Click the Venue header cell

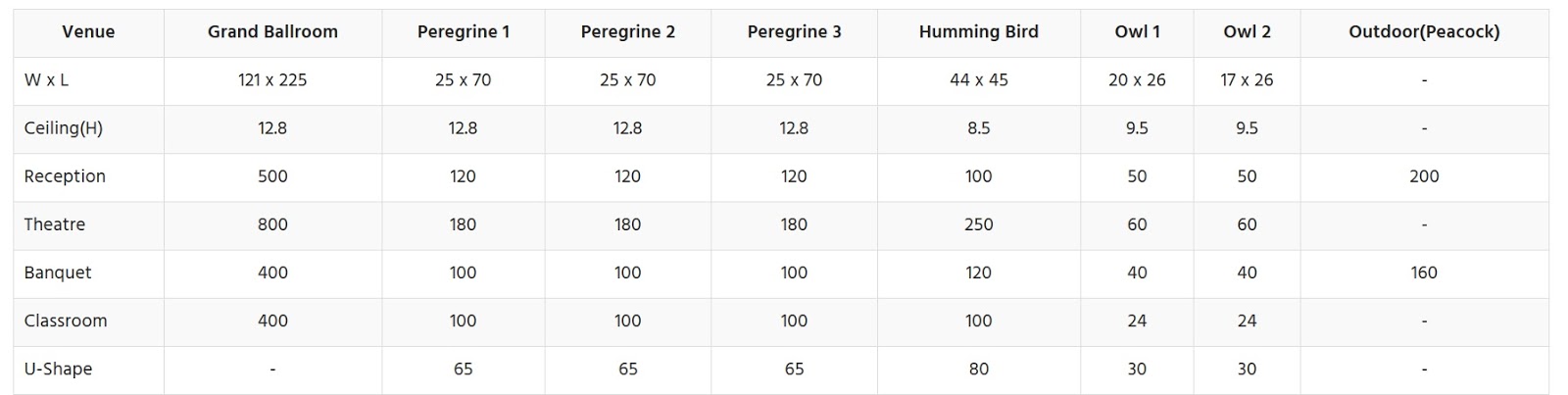click(x=88, y=31)
